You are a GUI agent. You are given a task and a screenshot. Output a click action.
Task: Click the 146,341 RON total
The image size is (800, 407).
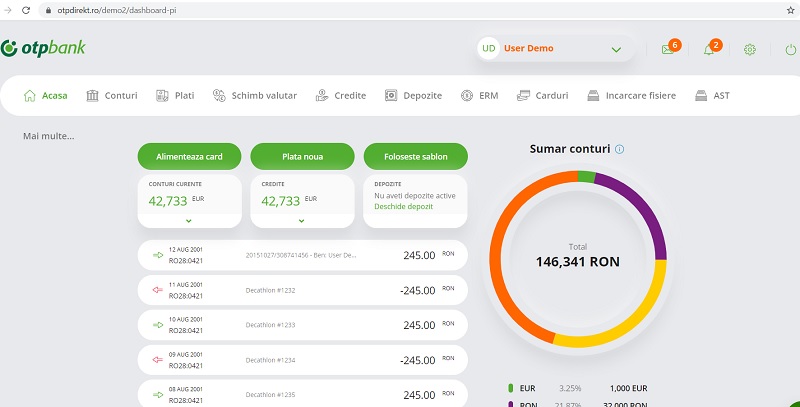[578, 262]
